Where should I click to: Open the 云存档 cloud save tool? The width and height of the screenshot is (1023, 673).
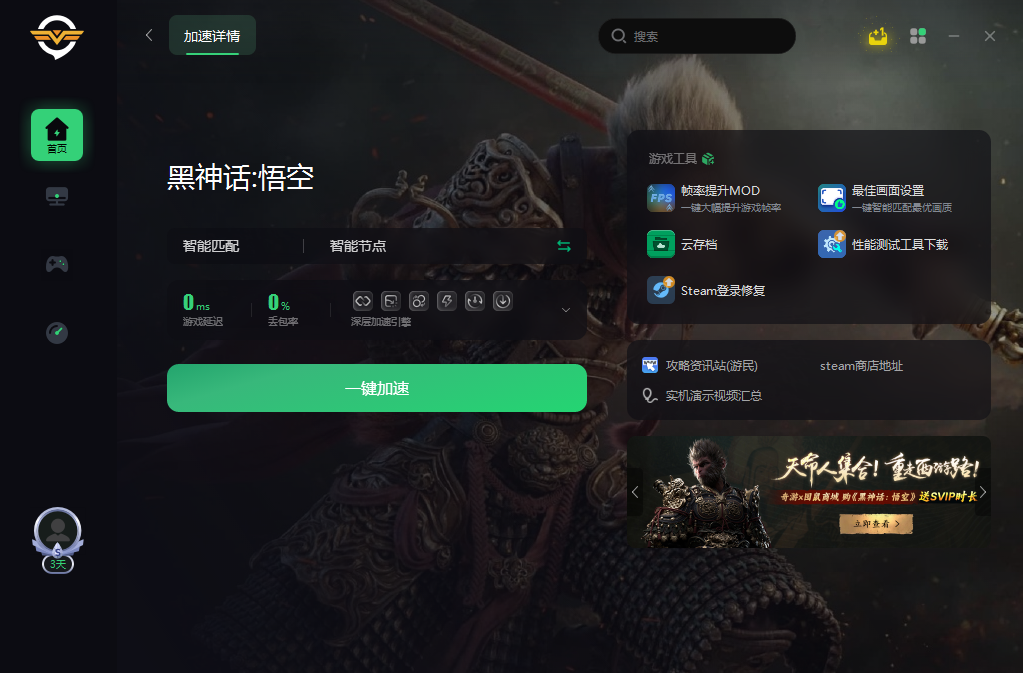click(x=682, y=245)
